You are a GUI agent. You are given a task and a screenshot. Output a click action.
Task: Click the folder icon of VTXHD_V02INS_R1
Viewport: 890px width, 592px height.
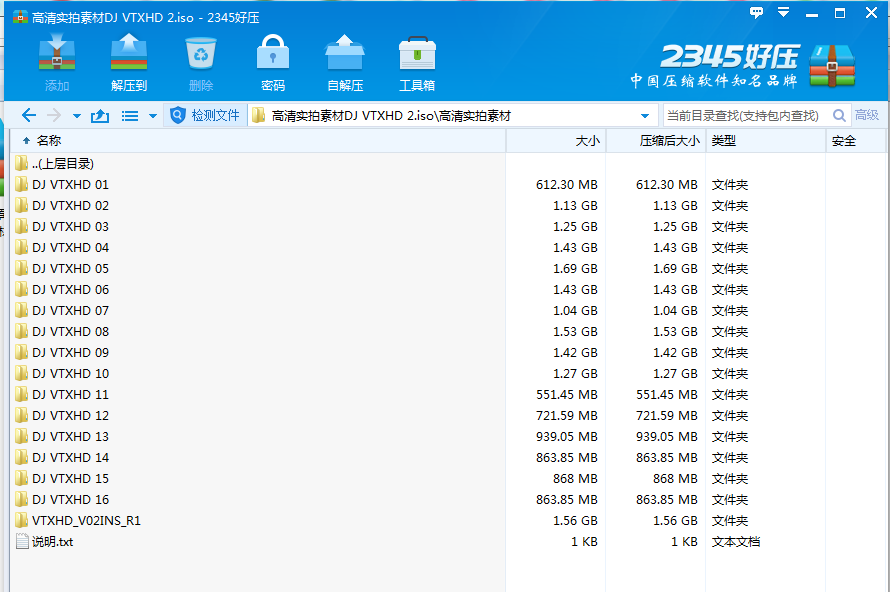click(22, 520)
